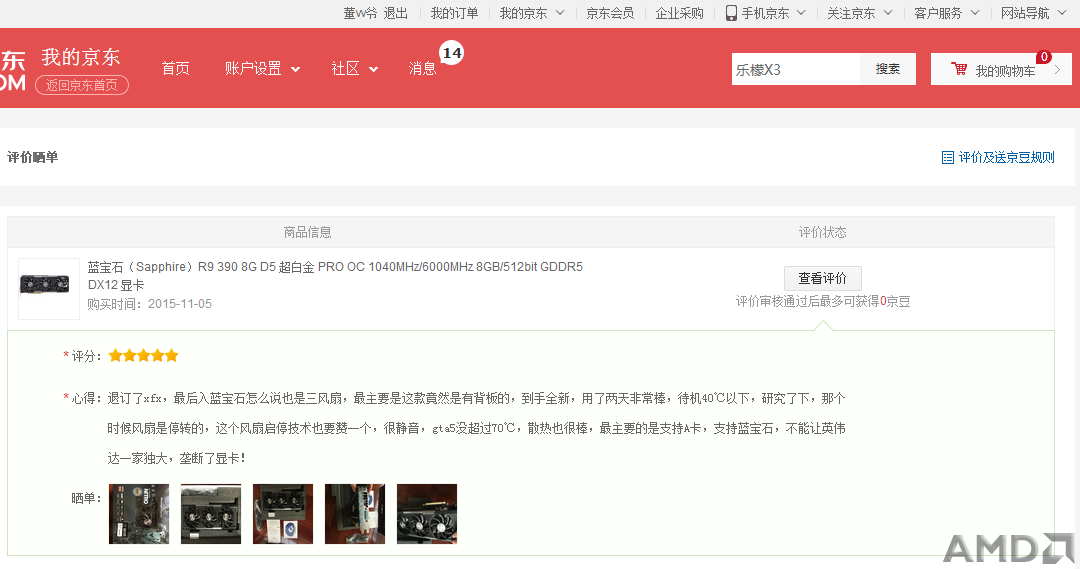
Task: Click the 评价状态 column header
Action: 822,232
